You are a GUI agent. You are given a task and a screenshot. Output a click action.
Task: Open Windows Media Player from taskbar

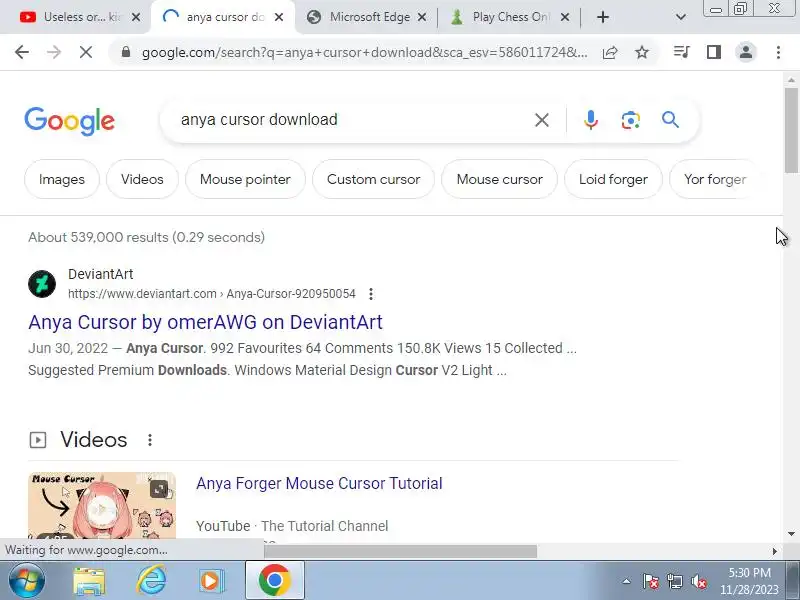211,581
